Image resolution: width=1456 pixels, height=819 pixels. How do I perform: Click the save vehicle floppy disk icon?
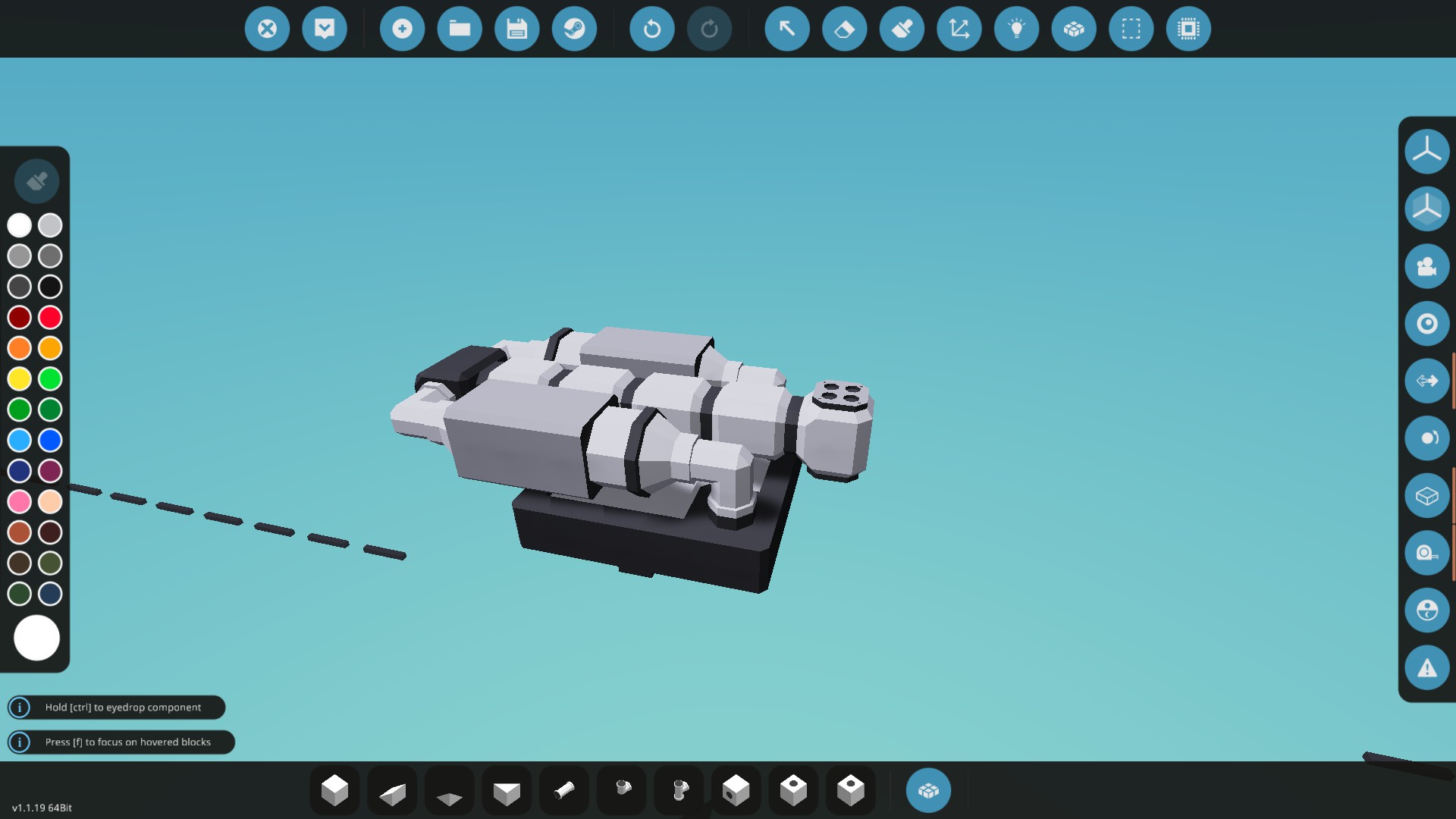[516, 29]
